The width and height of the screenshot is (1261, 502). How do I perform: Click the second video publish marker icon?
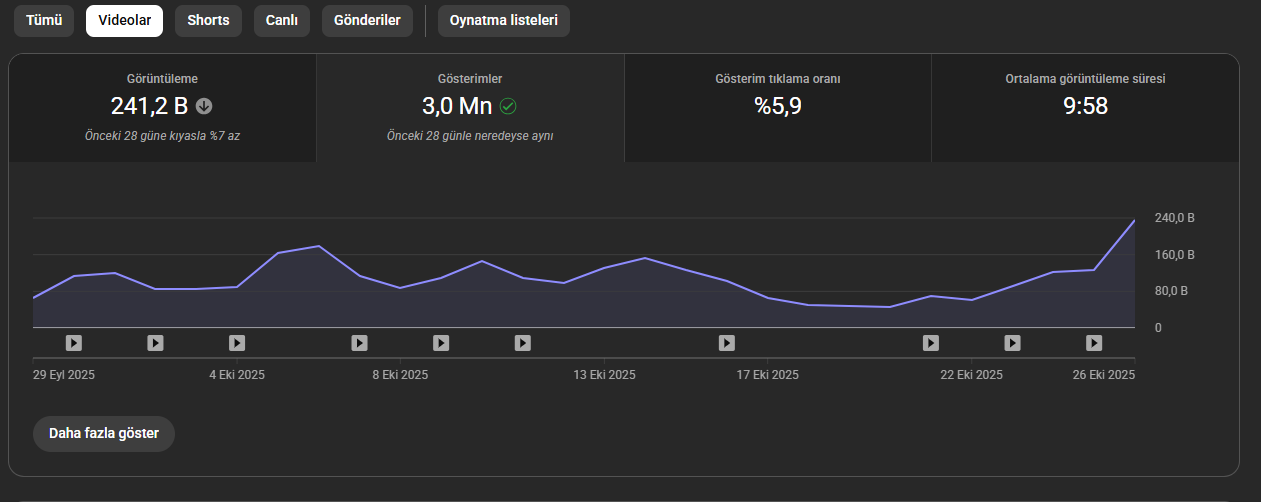pyautogui.click(x=155, y=343)
